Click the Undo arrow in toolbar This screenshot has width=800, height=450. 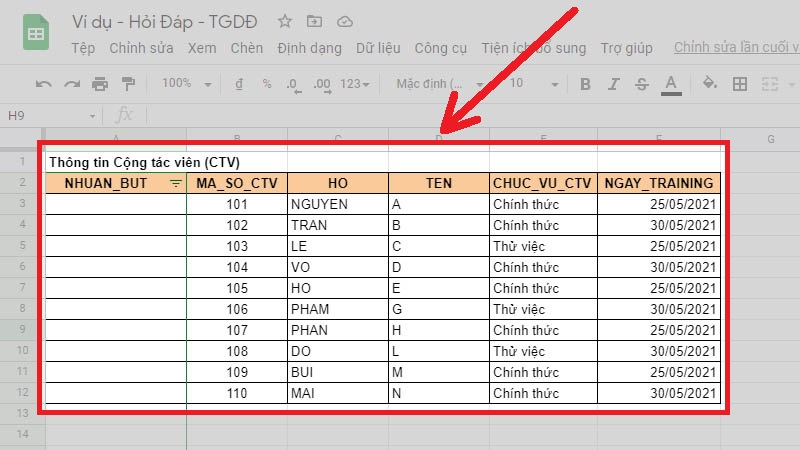point(44,84)
